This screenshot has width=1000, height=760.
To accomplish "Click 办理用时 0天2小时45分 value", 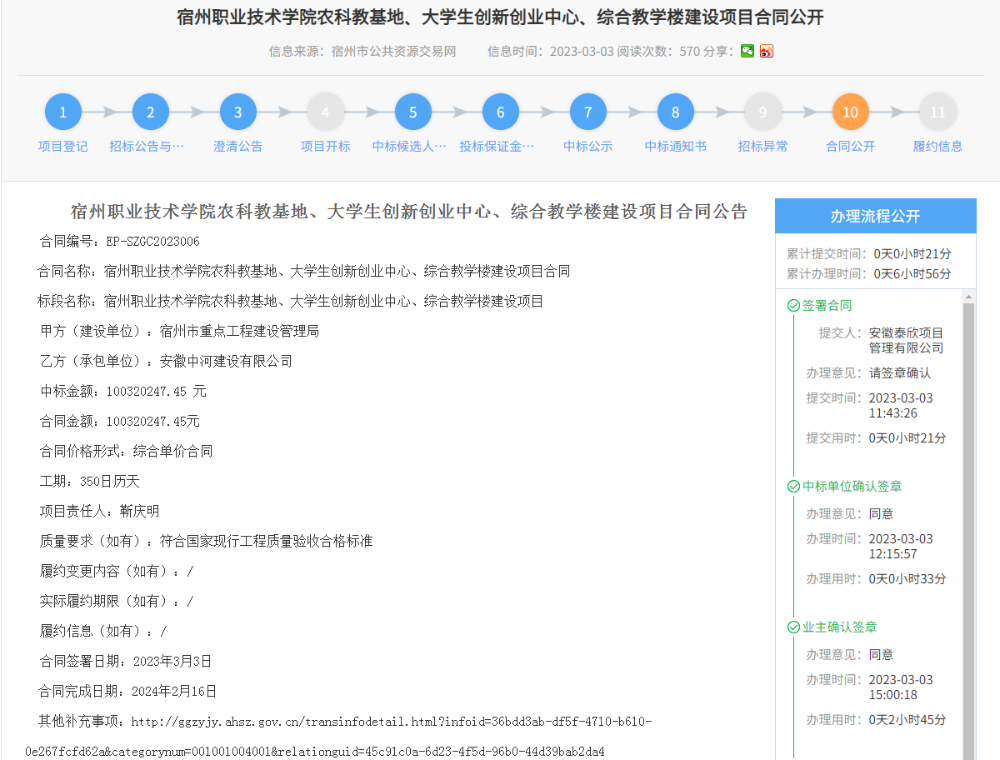I will pyautogui.click(x=908, y=720).
